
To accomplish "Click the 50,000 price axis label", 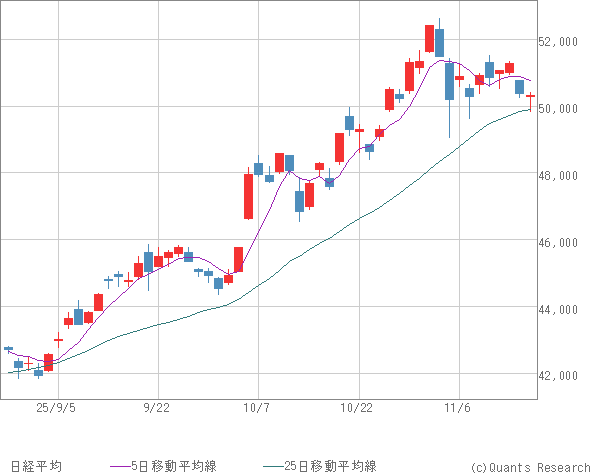I will tap(562, 108).
